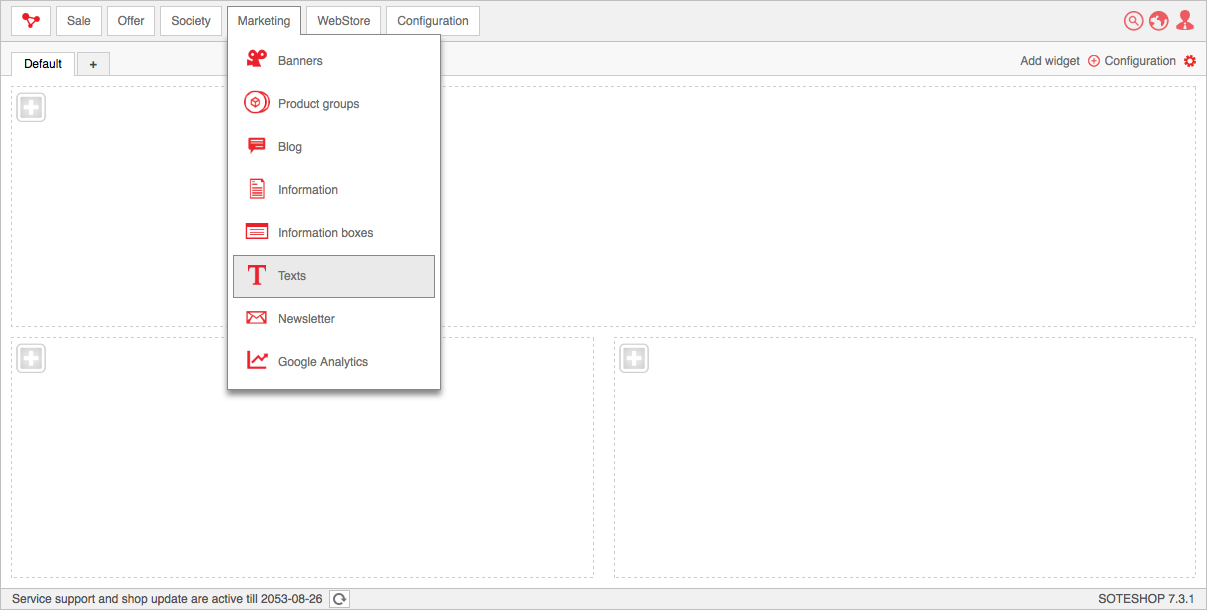
Task: Add a new dashboard tab with plus
Action: (x=93, y=64)
